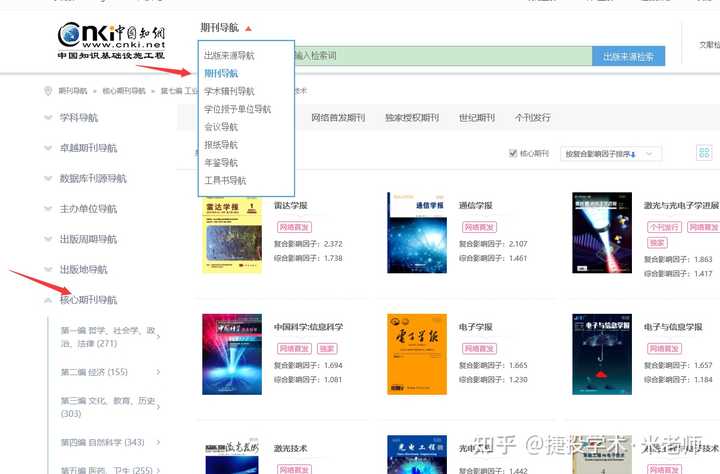Select 出版来源导航 in the dropdown menu

point(229,56)
